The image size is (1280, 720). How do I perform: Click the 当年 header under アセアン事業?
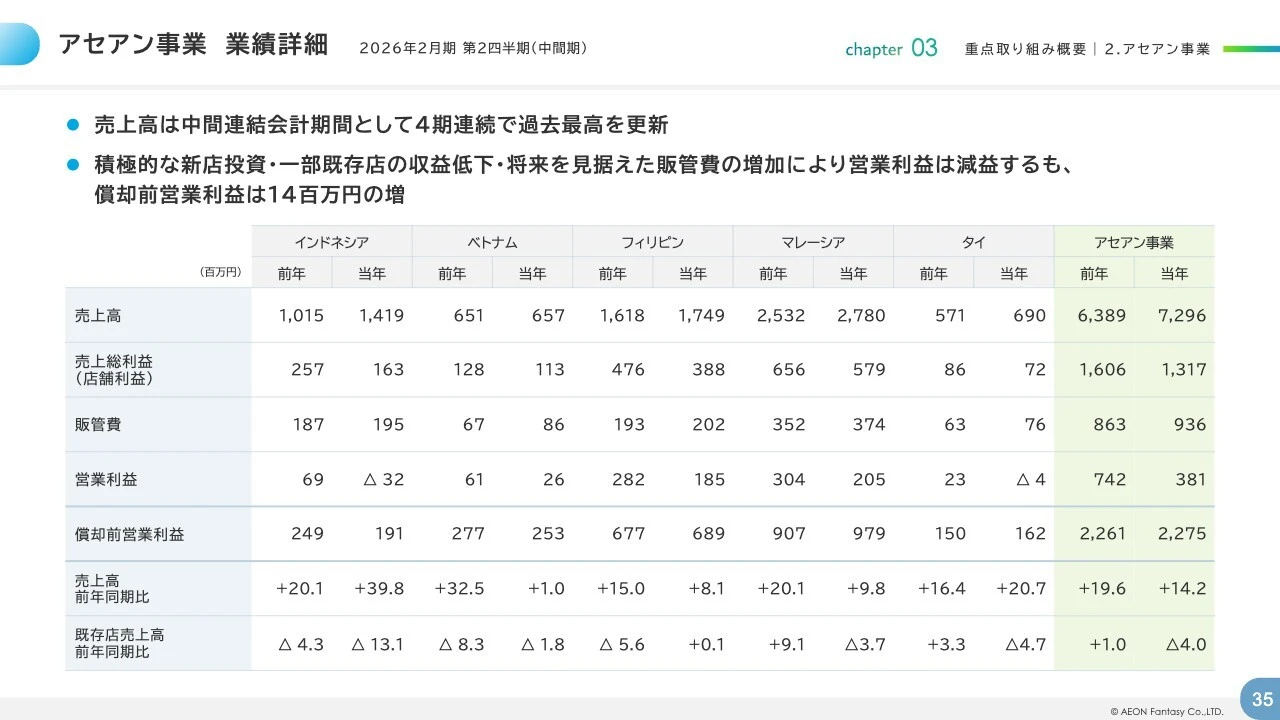pyautogui.click(x=1174, y=272)
